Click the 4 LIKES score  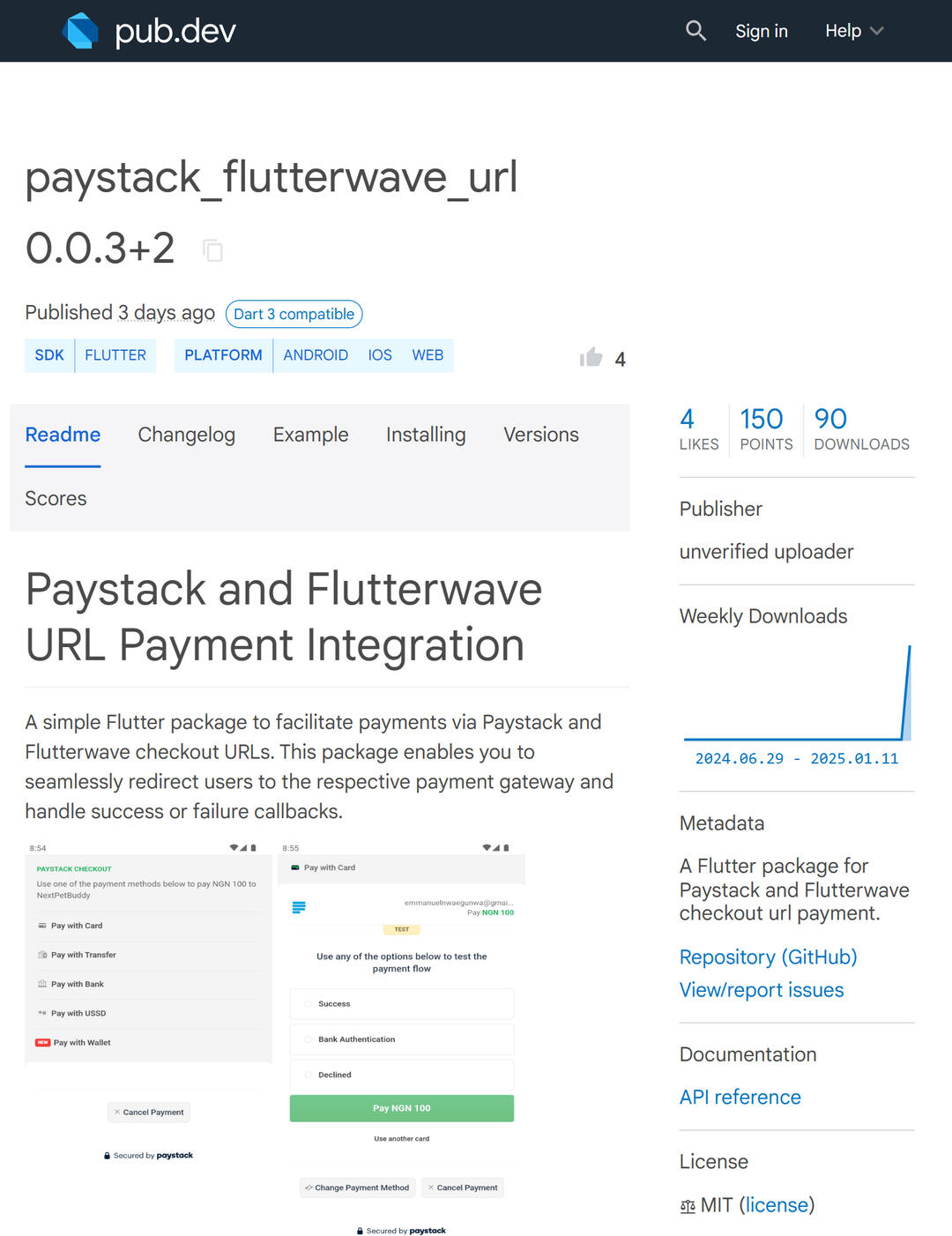tap(699, 429)
